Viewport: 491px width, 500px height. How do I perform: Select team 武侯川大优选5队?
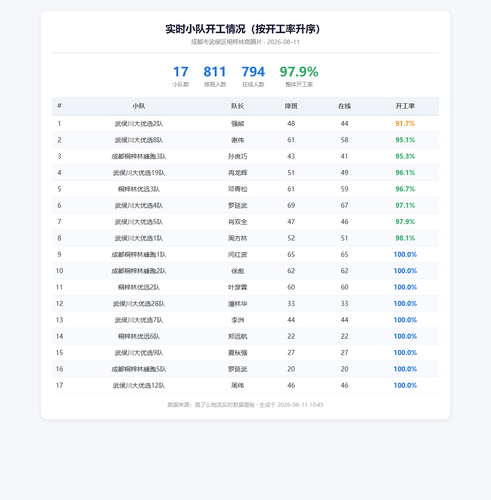point(139,222)
